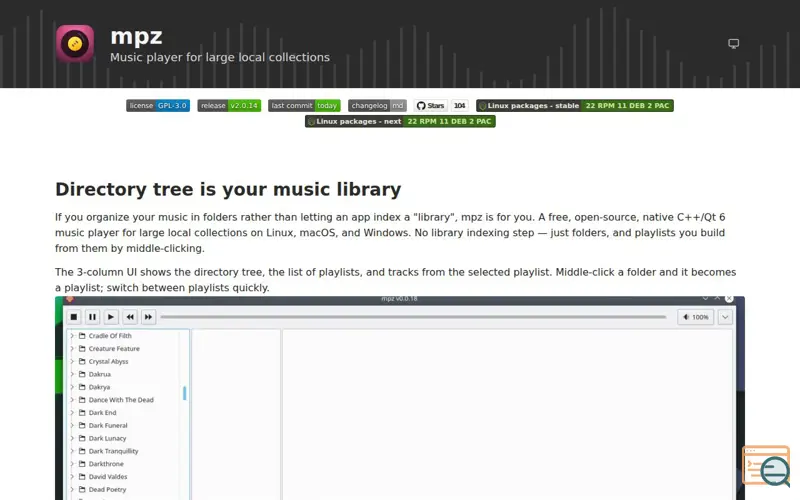Click the Play button in mpz toolbar
Screen dimensions: 800x500
pyautogui.click(x=111, y=317)
